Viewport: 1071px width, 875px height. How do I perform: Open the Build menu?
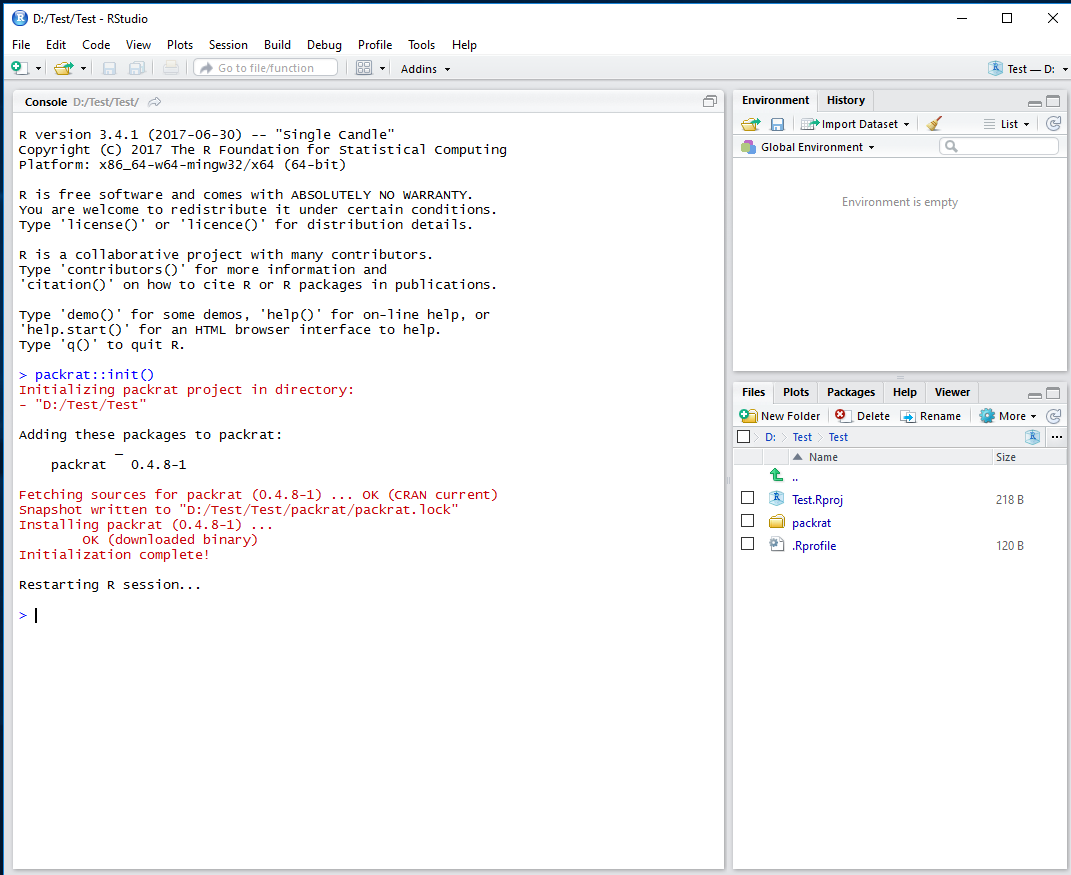[x=277, y=44]
